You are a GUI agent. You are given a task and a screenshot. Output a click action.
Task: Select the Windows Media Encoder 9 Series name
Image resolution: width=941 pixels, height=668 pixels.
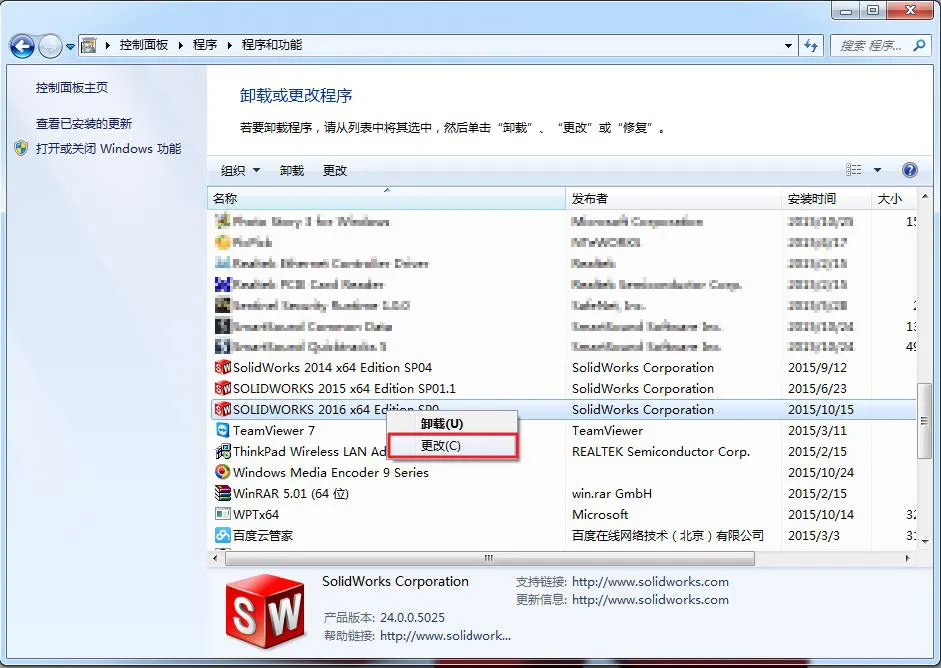click(331, 472)
